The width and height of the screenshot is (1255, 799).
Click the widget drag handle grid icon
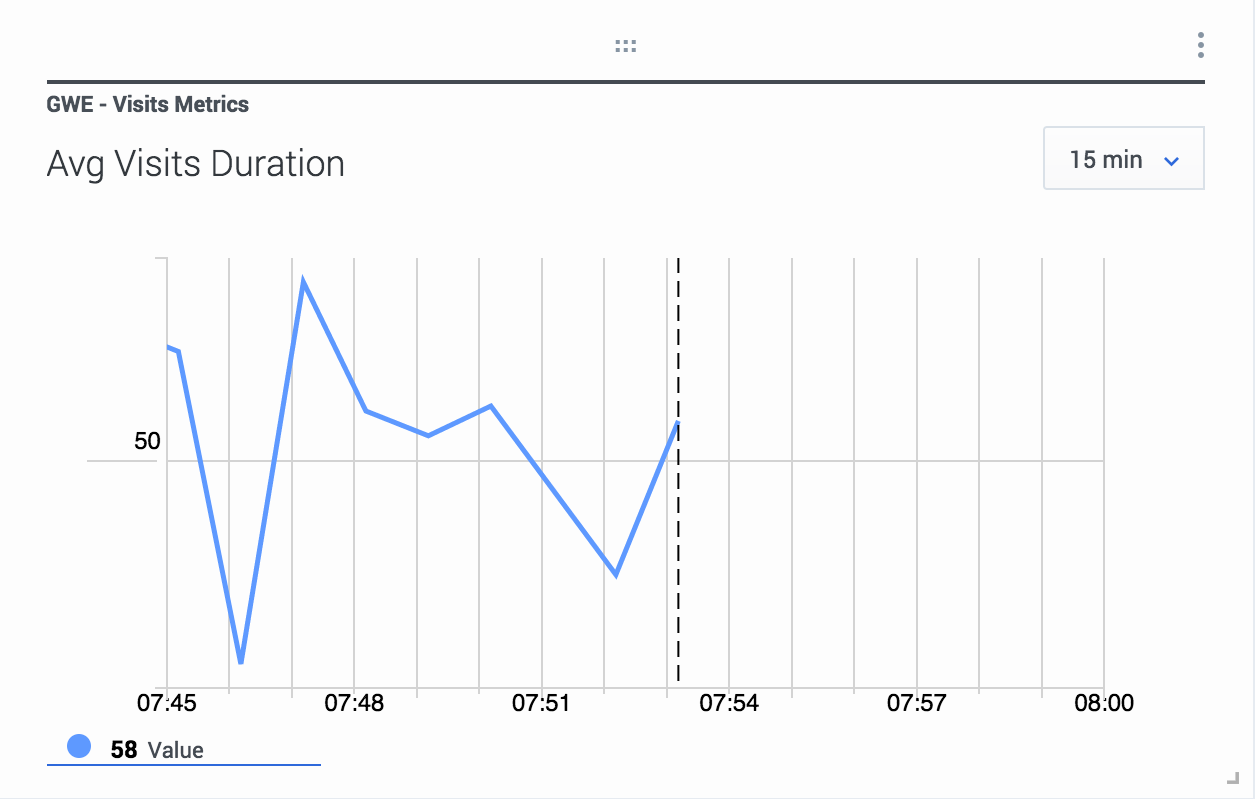pyautogui.click(x=626, y=46)
